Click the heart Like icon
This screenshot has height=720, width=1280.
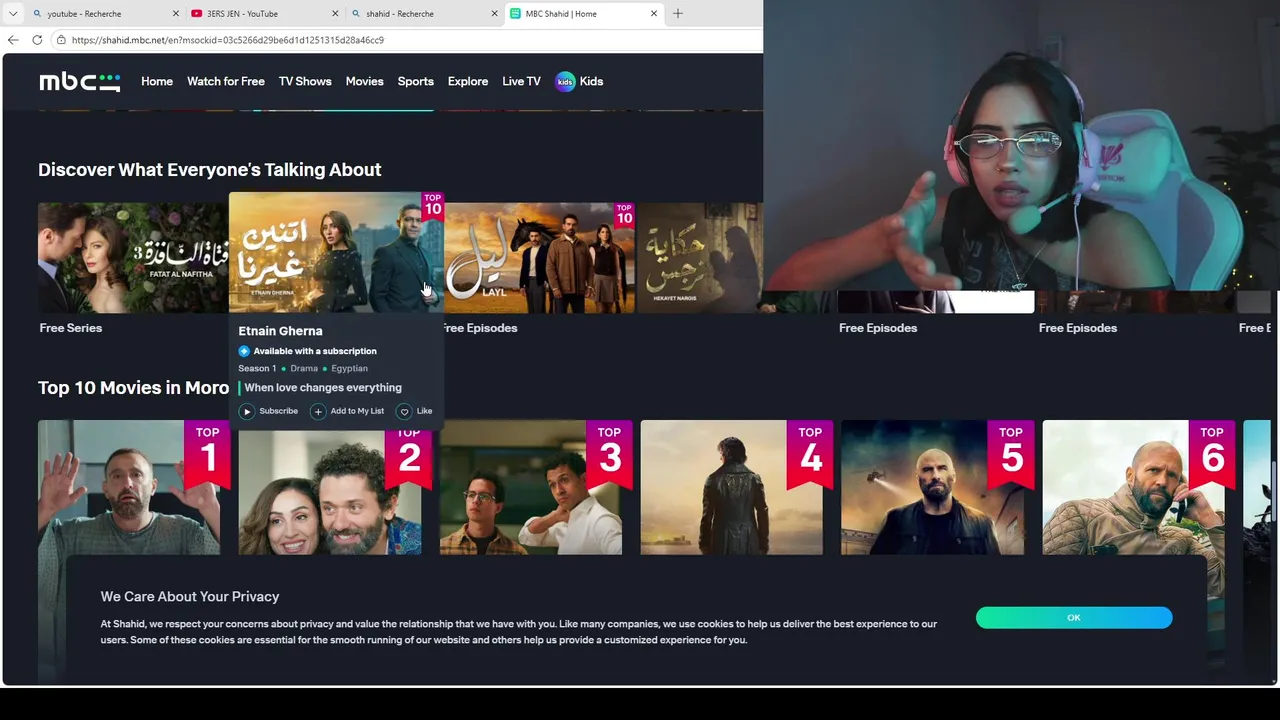(404, 411)
